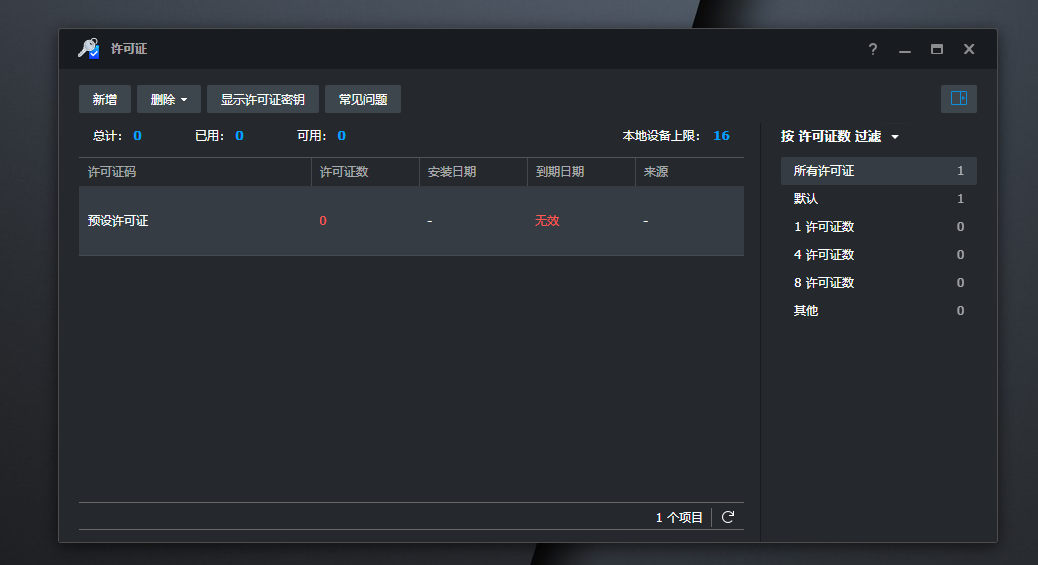The width and height of the screenshot is (1038, 565).
Task: Select the 其他 filter
Action: pyautogui.click(x=878, y=311)
